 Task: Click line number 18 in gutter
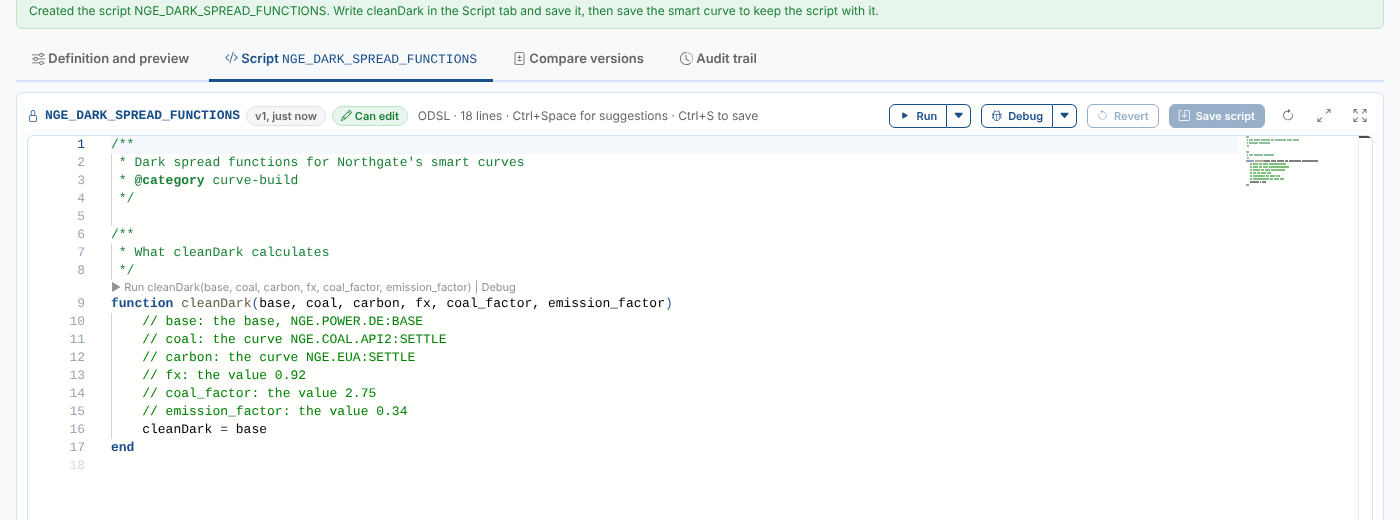(x=77, y=465)
